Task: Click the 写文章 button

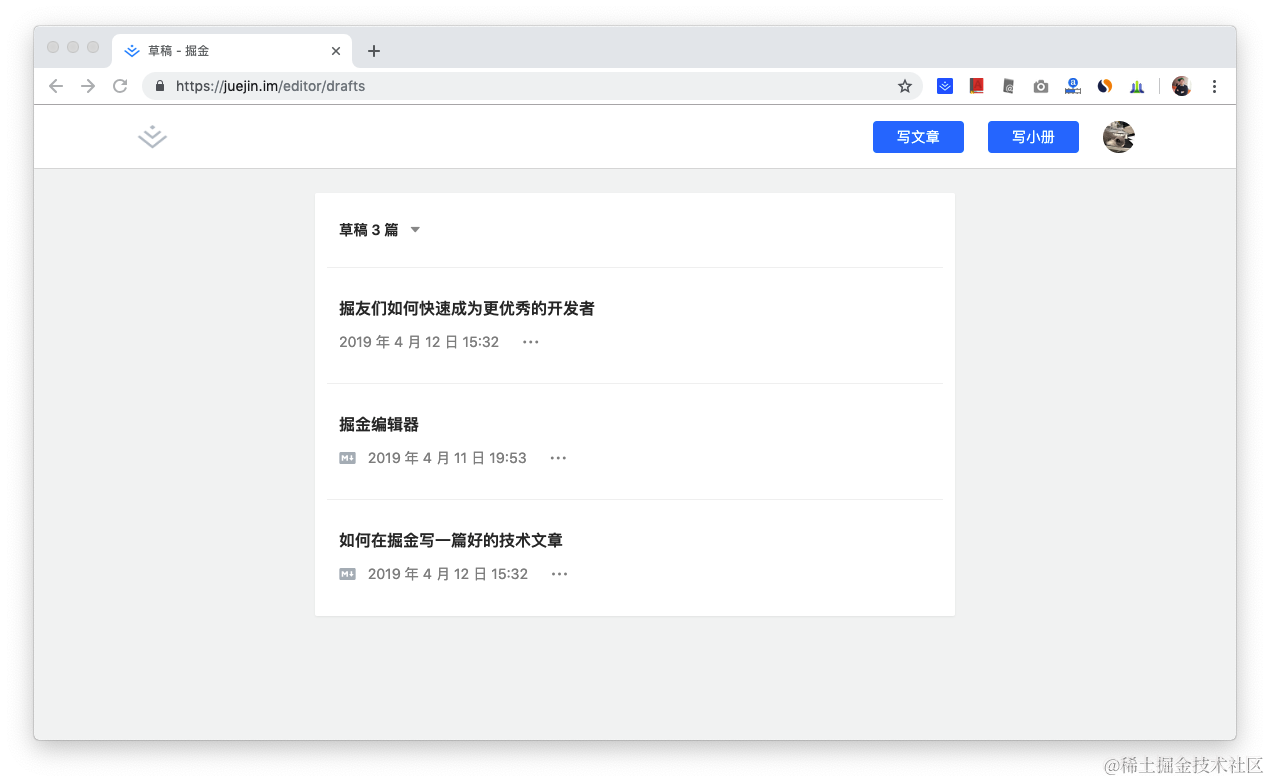Action: (x=918, y=137)
